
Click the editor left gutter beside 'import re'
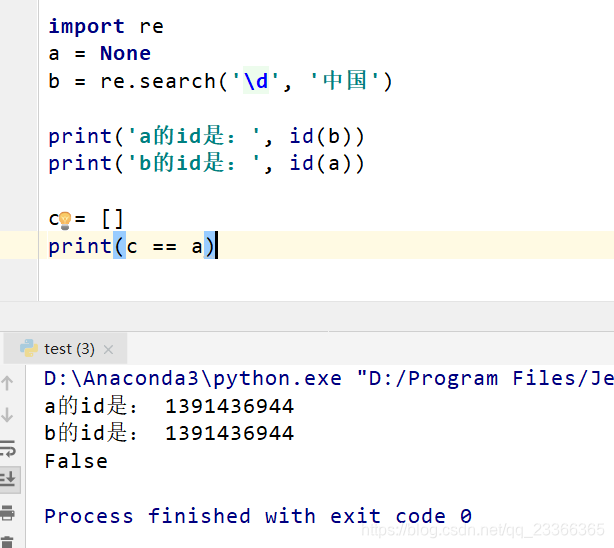(19, 27)
